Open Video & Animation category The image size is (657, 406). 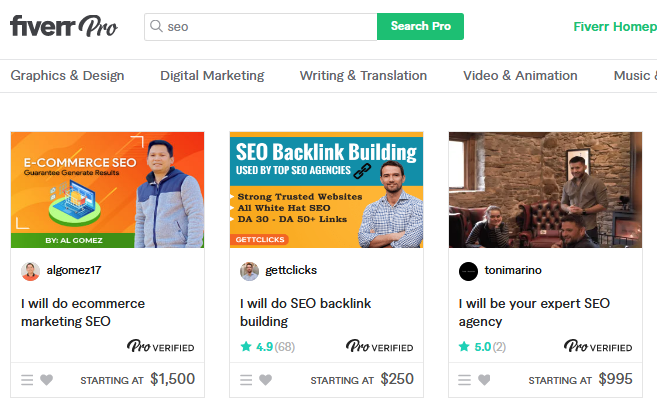[520, 75]
